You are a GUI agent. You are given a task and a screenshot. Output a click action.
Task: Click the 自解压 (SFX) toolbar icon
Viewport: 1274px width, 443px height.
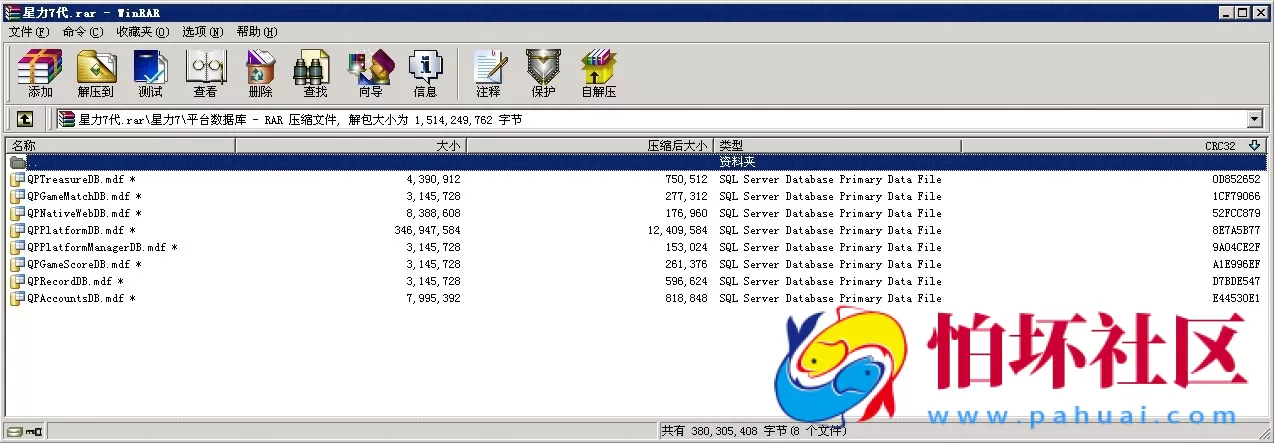[598, 73]
